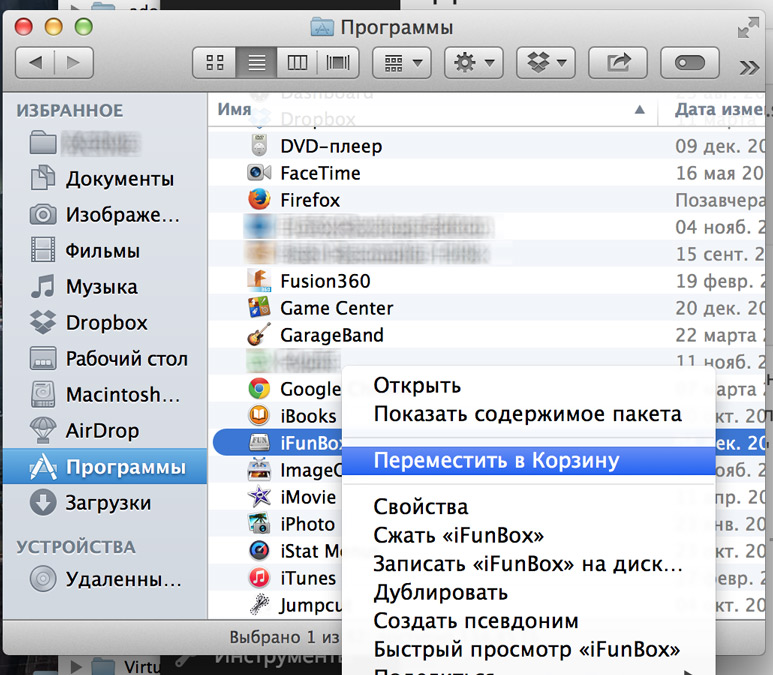The width and height of the screenshot is (773, 675).
Task: Switch to Cover Flow view
Action: [x=338, y=63]
